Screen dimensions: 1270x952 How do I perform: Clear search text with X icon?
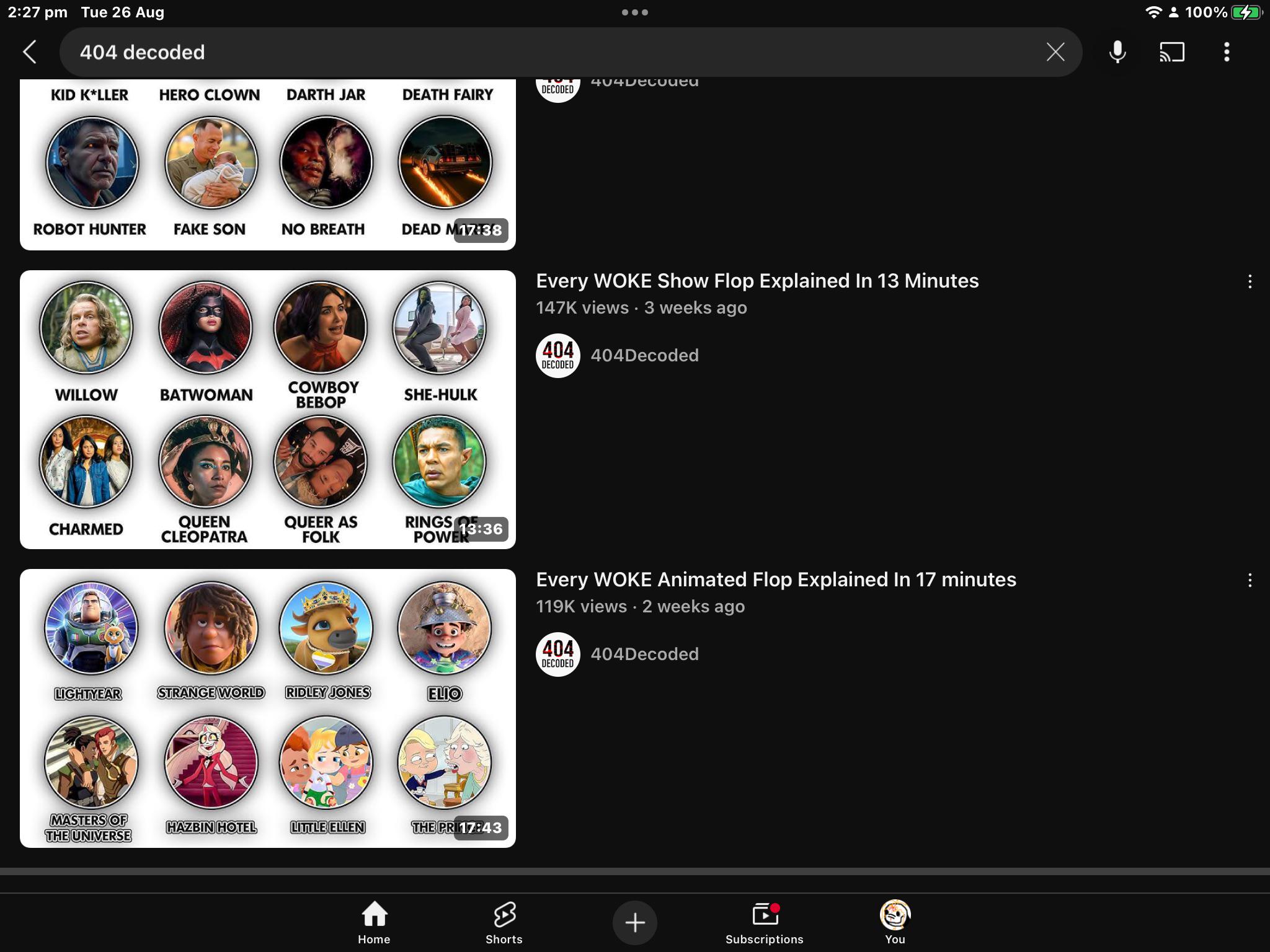tap(1055, 52)
